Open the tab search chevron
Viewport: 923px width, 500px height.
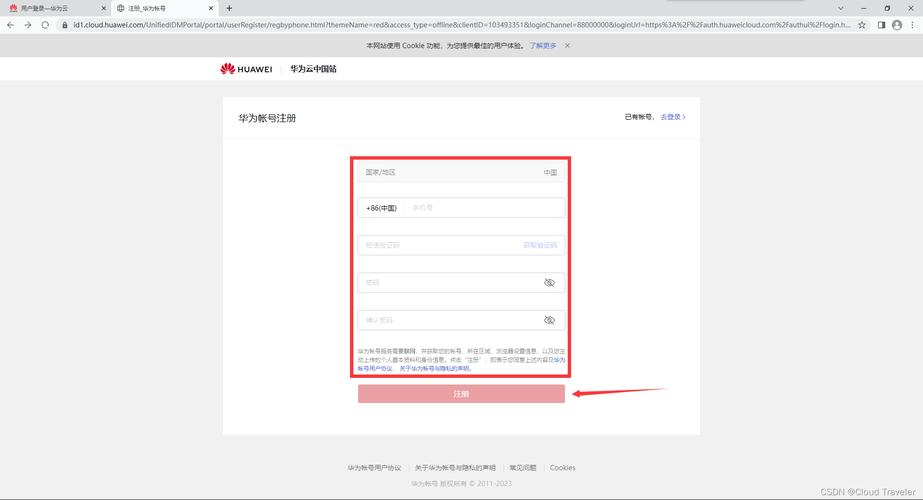tap(841, 8)
